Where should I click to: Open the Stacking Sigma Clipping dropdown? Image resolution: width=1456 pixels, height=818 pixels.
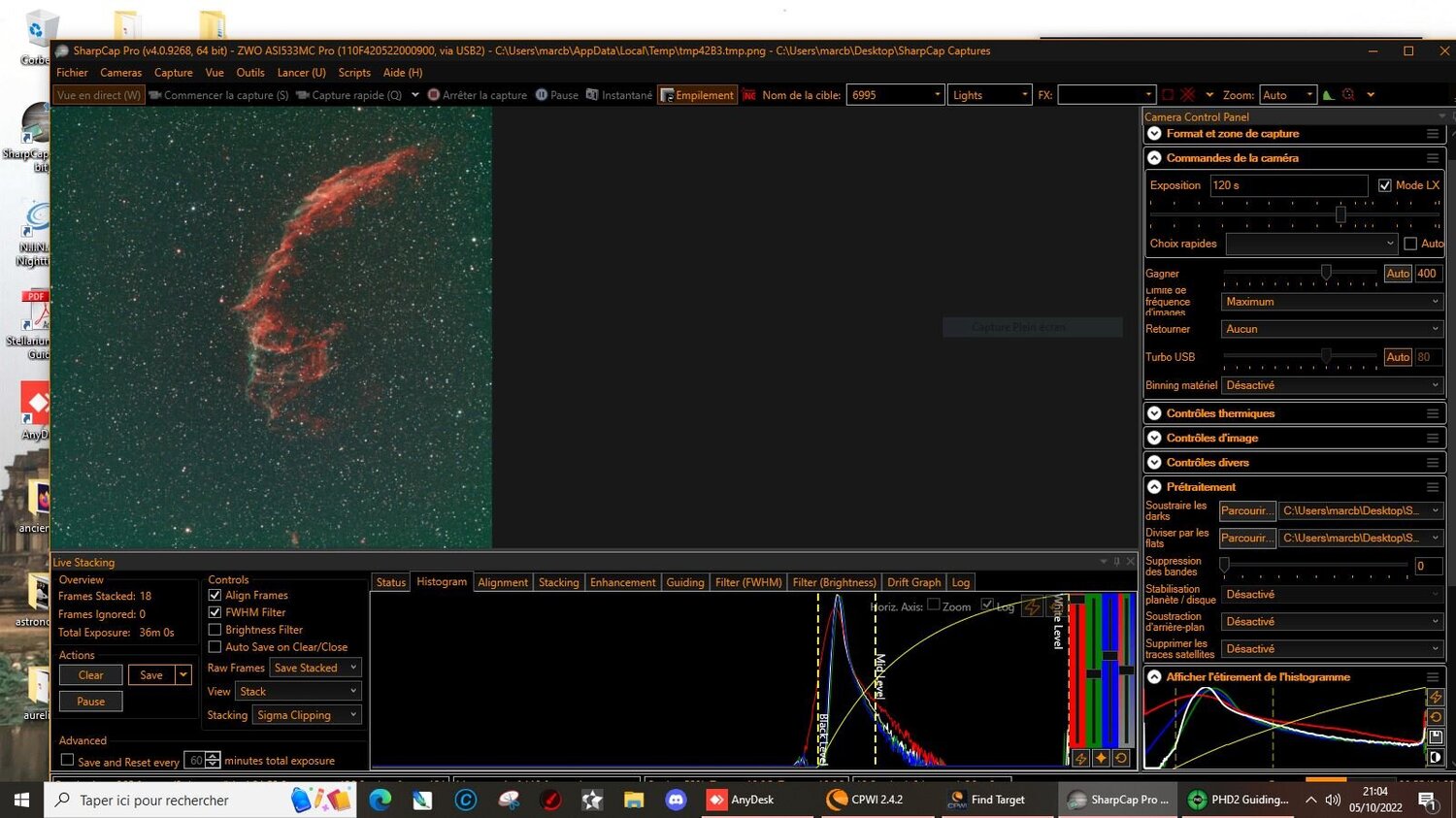point(307,715)
